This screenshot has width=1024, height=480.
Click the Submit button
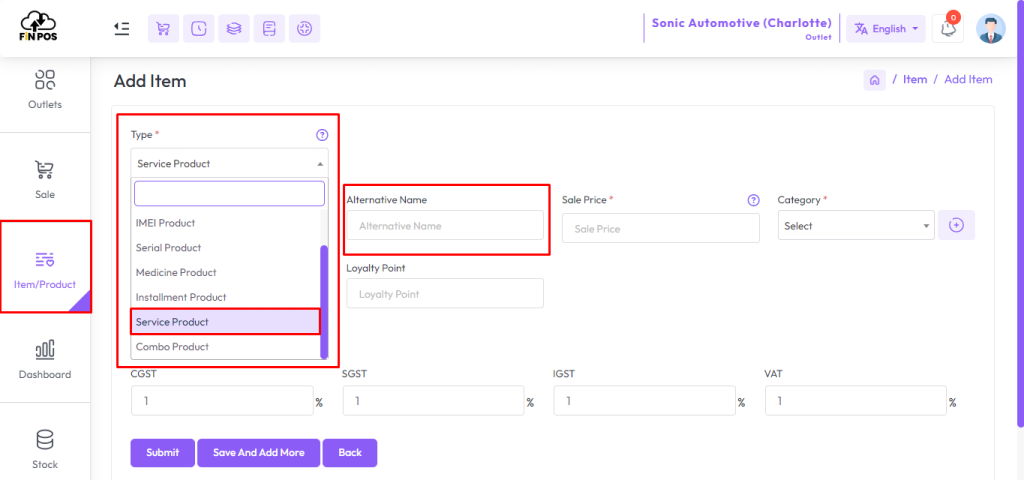[x=163, y=453]
